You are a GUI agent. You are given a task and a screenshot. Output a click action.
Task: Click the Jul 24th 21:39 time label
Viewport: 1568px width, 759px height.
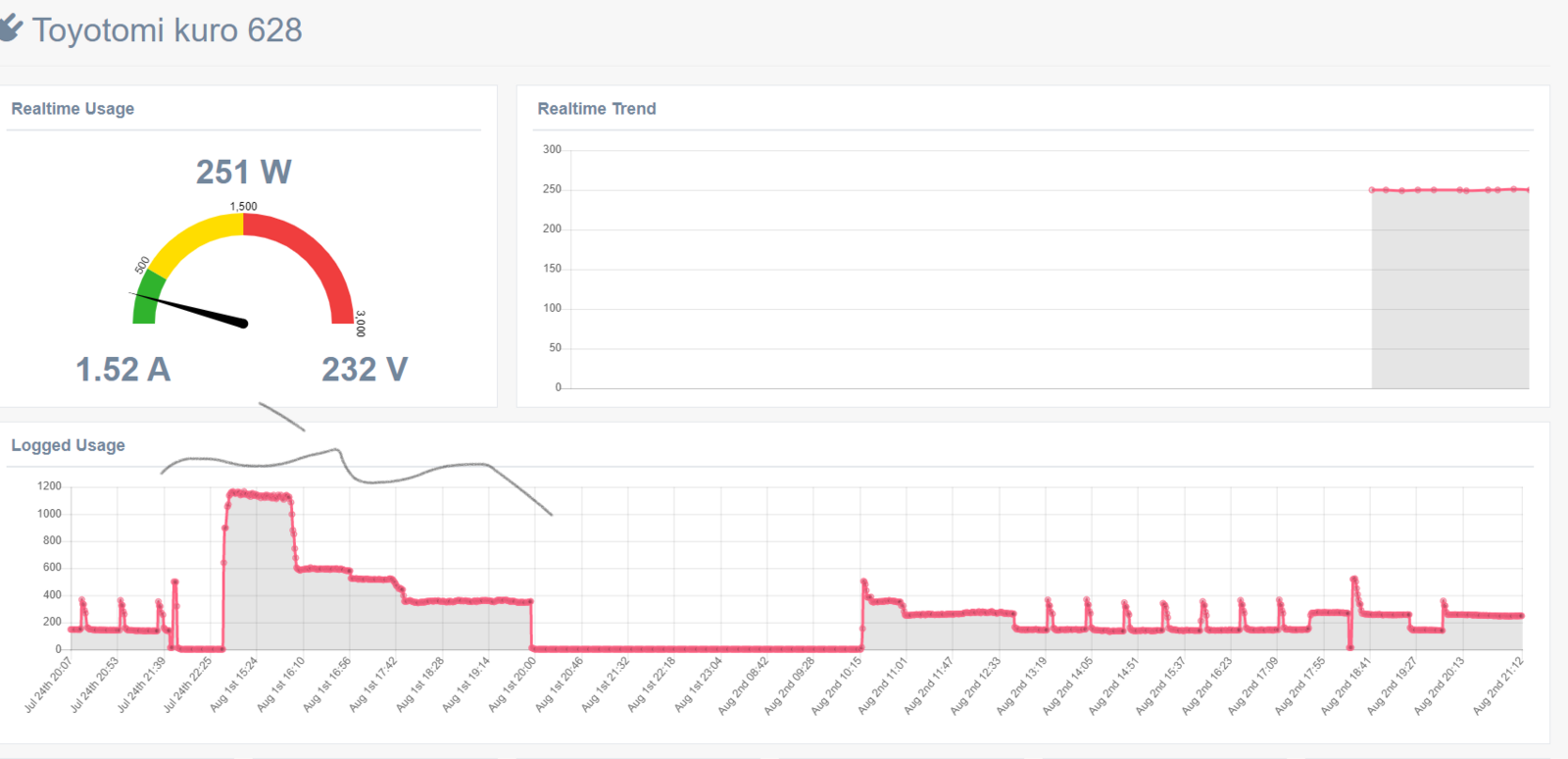tap(142, 683)
